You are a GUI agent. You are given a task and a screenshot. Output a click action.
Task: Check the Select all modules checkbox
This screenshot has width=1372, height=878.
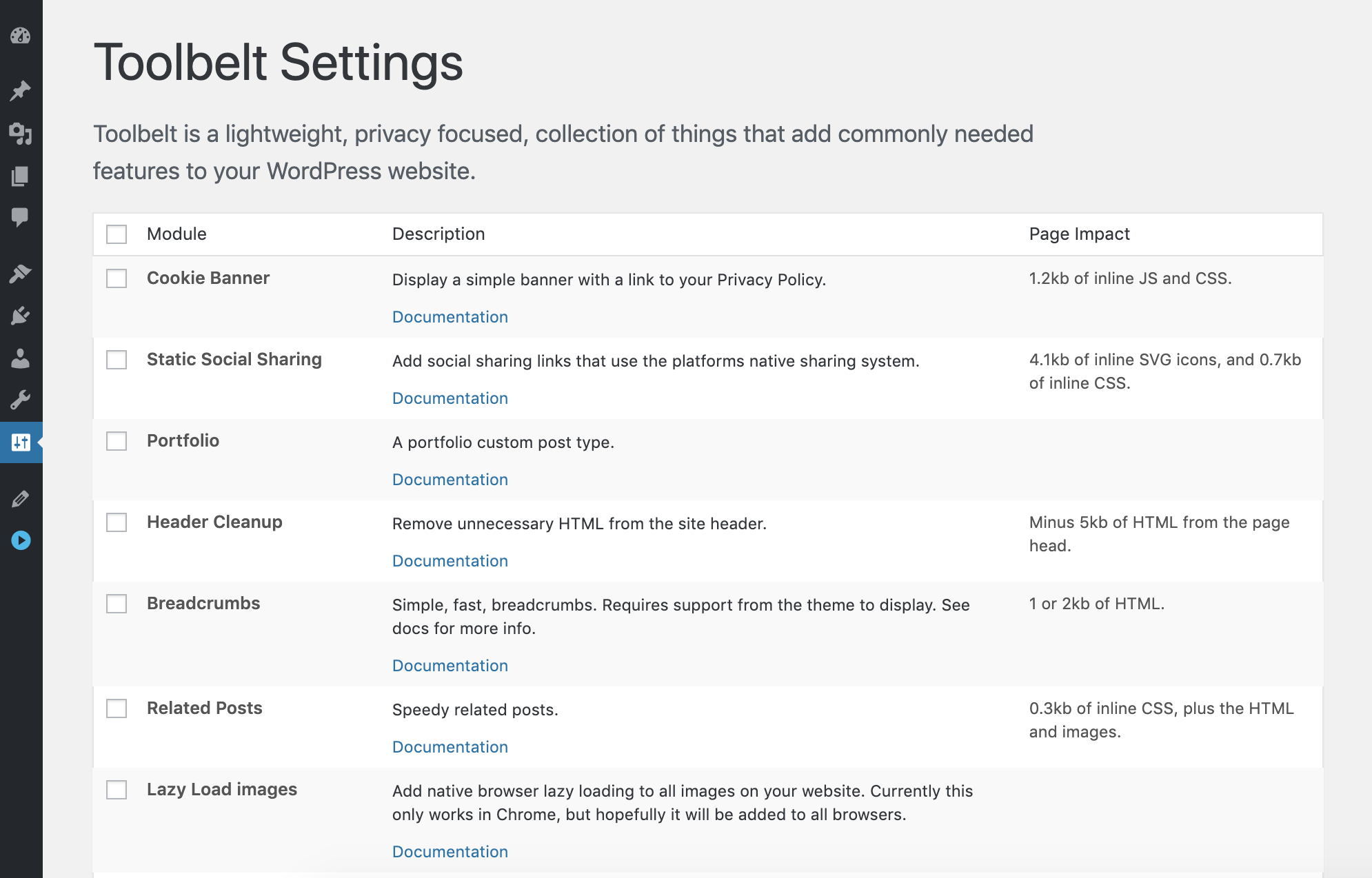click(117, 234)
